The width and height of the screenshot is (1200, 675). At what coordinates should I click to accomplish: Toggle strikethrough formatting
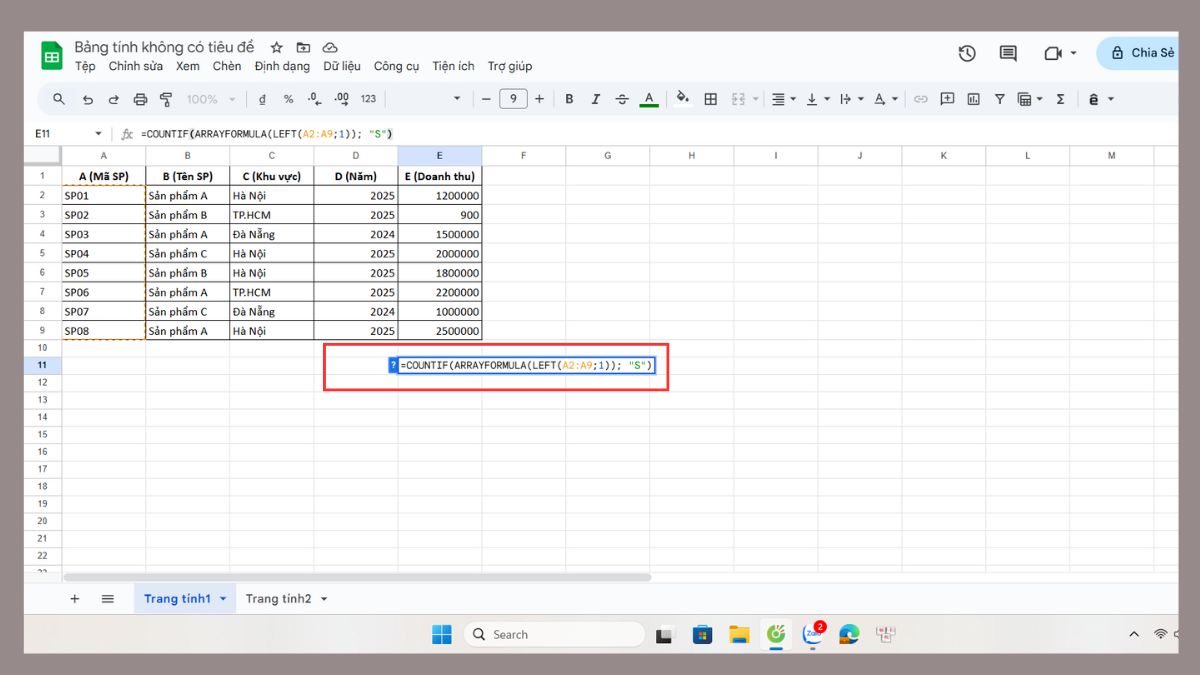pos(622,98)
